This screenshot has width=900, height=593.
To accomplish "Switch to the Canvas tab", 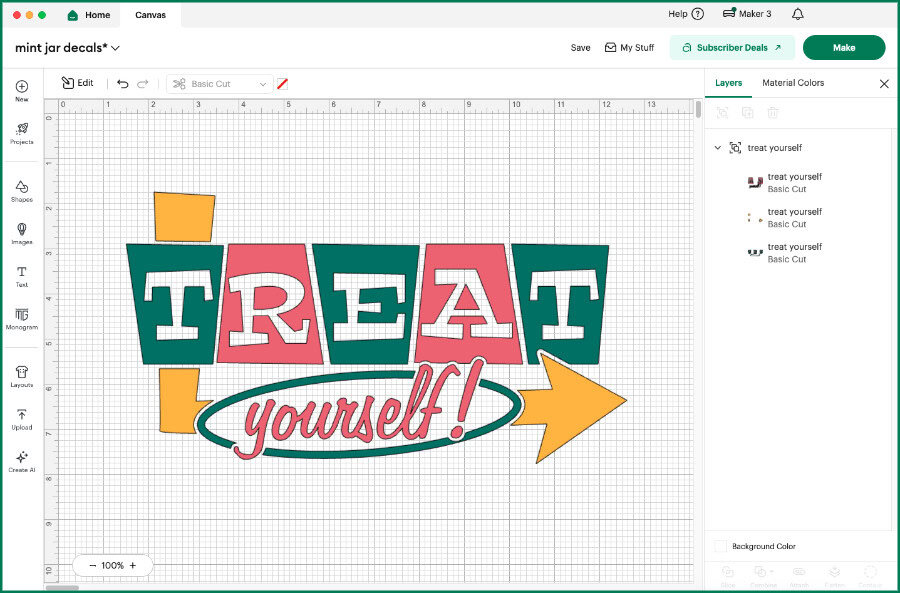I will [150, 15].
